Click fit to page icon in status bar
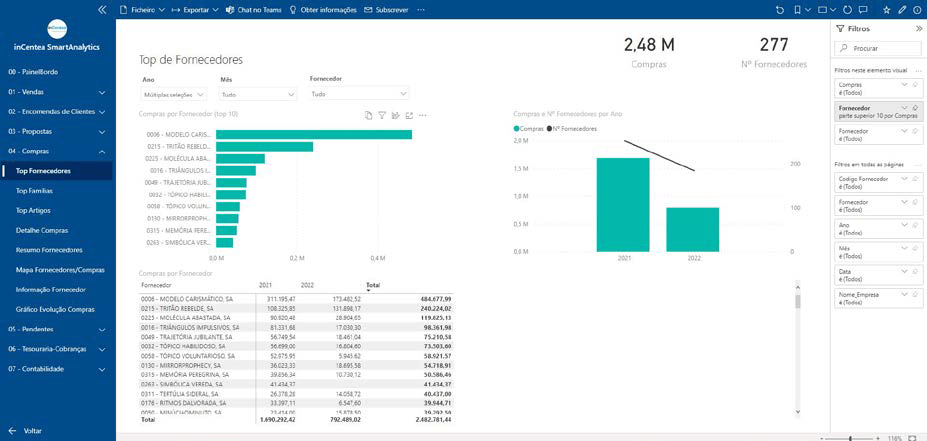 point(914,438)
